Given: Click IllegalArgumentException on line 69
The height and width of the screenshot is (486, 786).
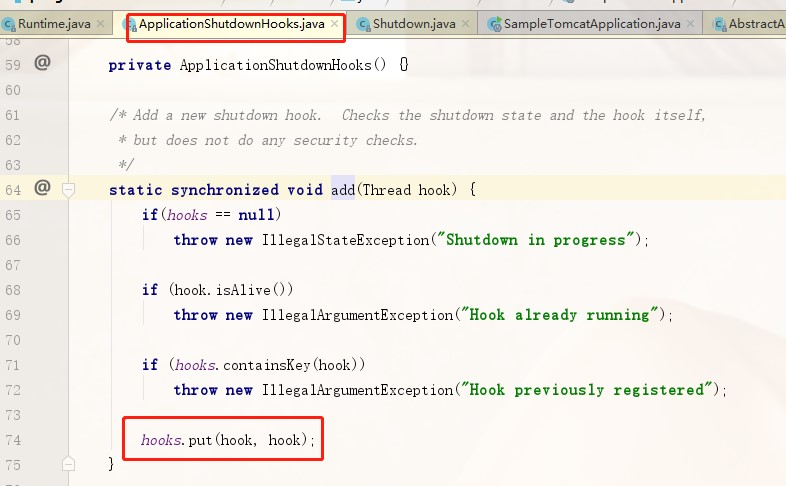Looking at the screenshot, I should [x=357, y=315].
